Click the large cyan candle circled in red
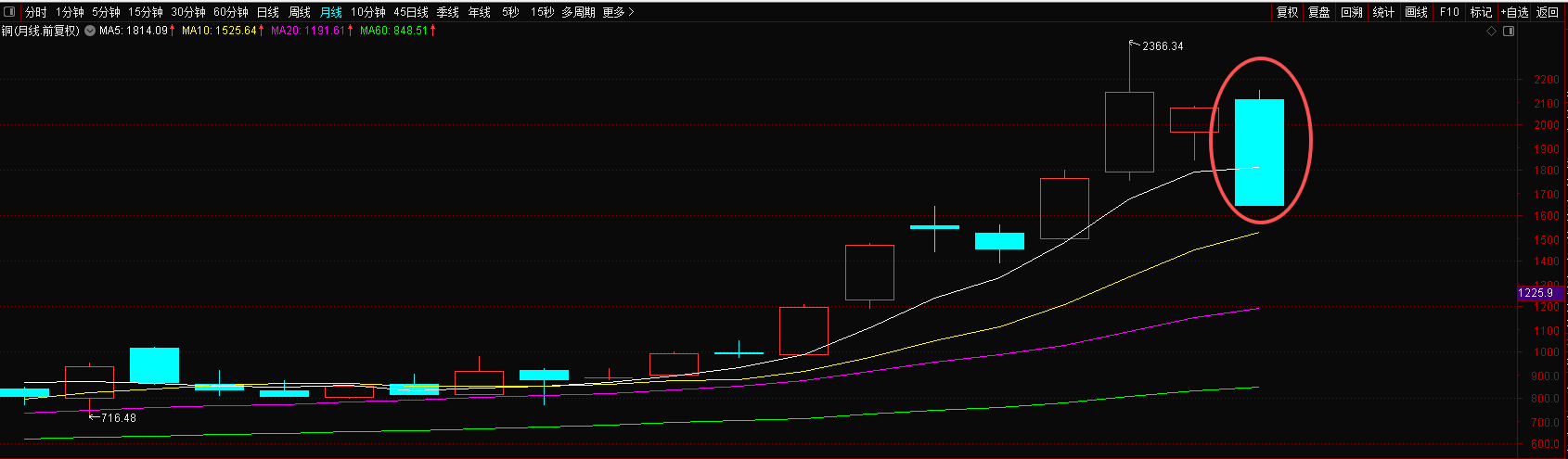The image size is (1568, 459). pos(1259,152)
